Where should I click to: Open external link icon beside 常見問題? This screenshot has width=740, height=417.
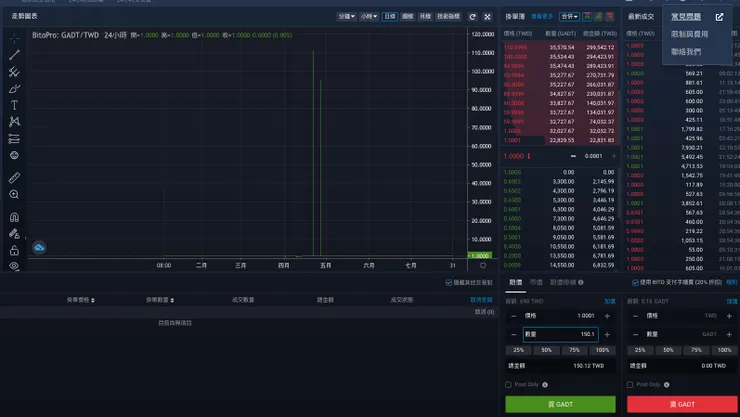coord(719,17)
